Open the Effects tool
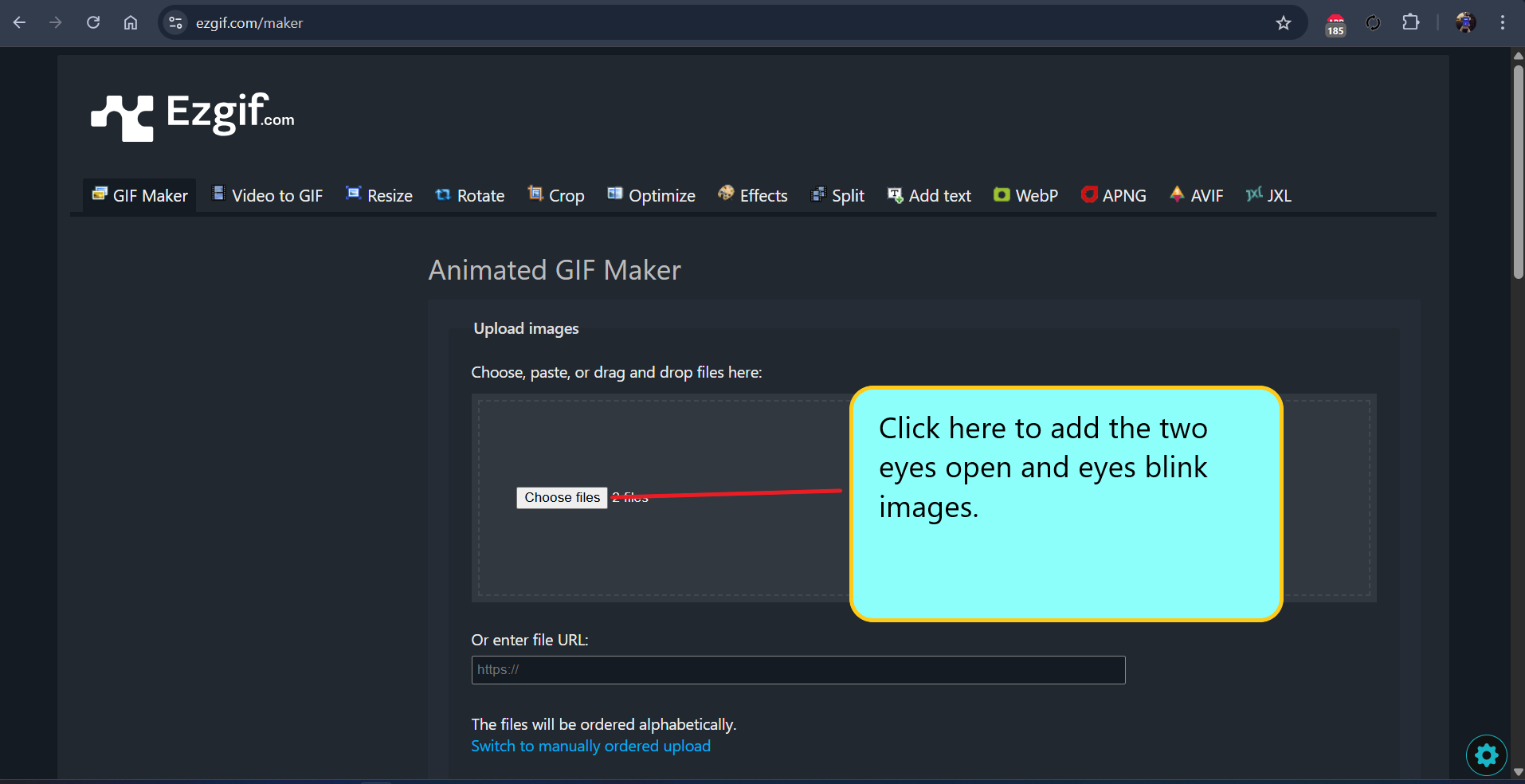The height and width of the screenshot is (784, 1525). click(753, 195)
